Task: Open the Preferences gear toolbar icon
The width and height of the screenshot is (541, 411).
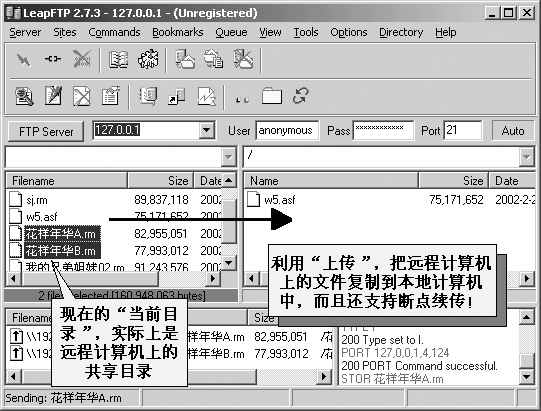Action: tap(148, 59)
